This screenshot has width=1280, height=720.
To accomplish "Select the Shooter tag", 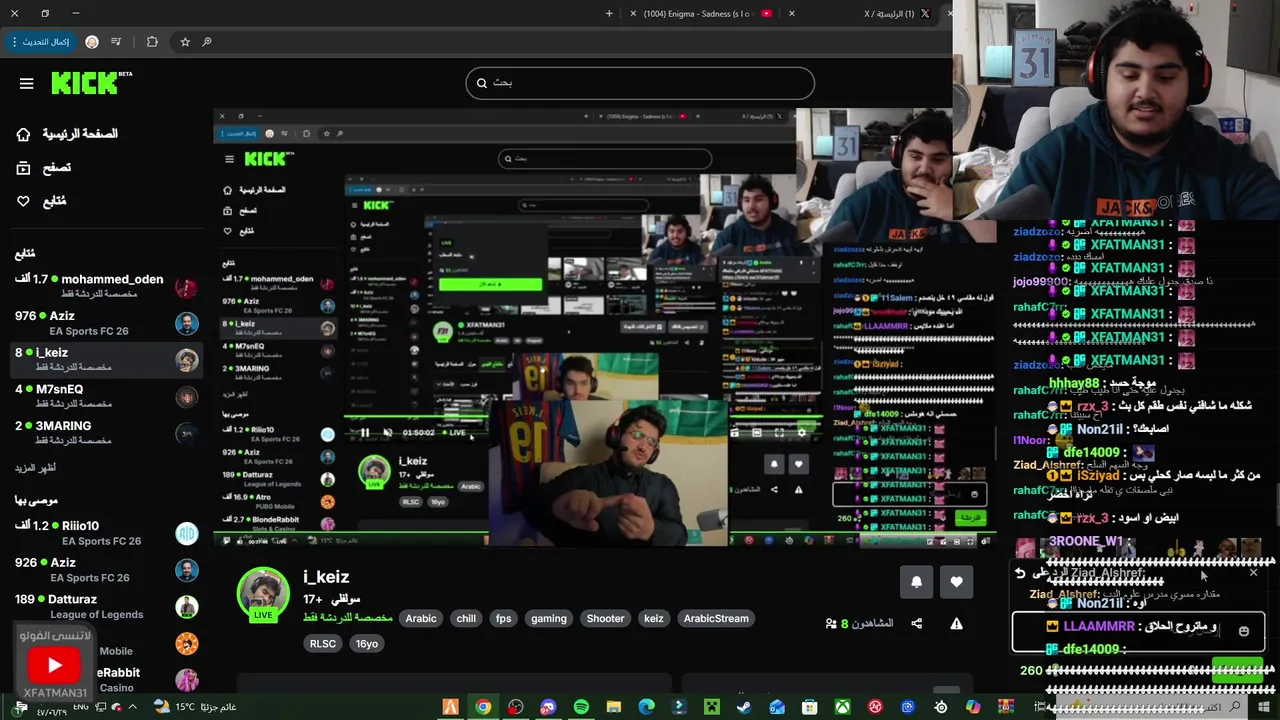I will 605,619.
